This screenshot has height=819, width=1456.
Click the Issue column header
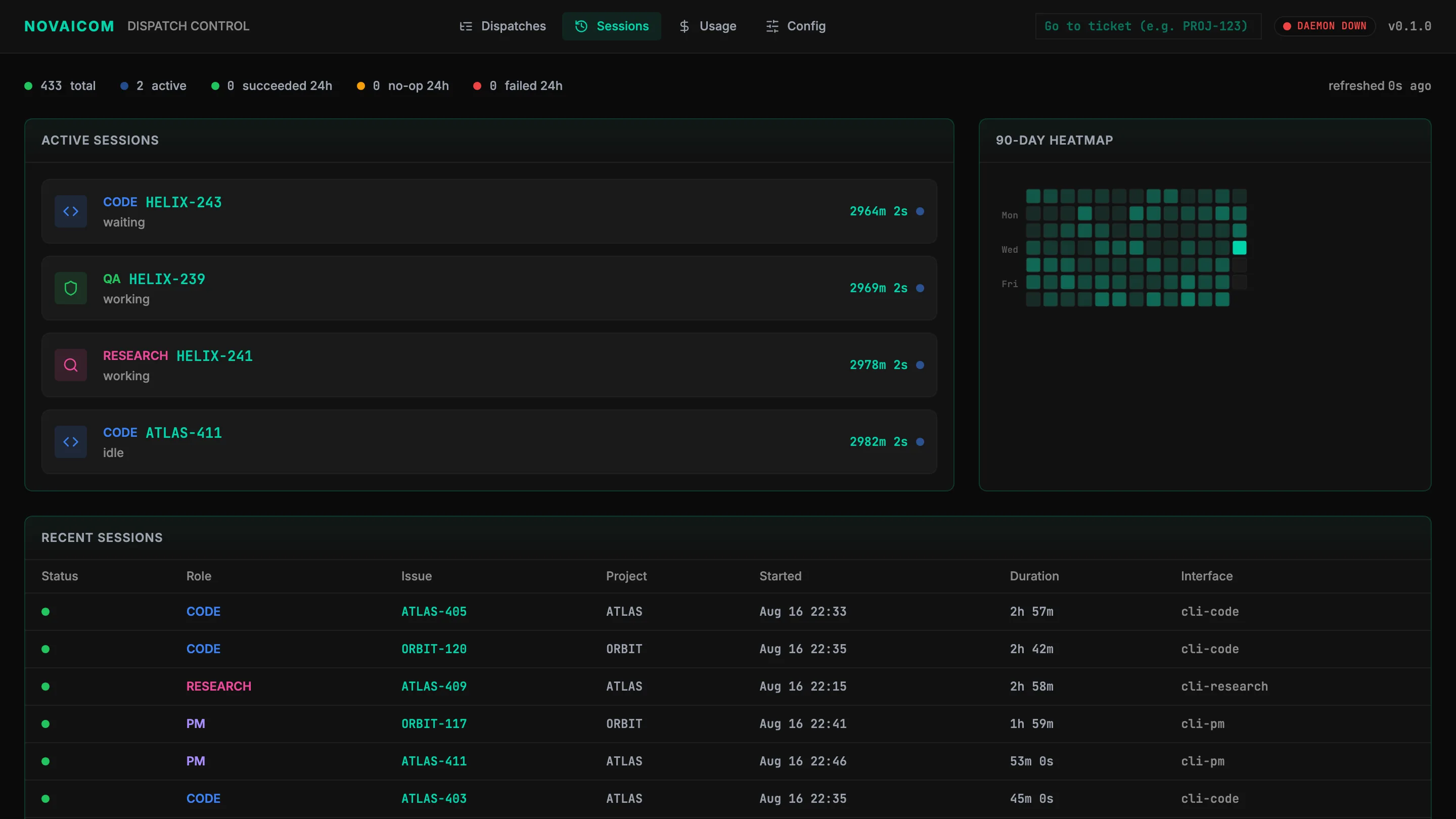pos(417,576)
